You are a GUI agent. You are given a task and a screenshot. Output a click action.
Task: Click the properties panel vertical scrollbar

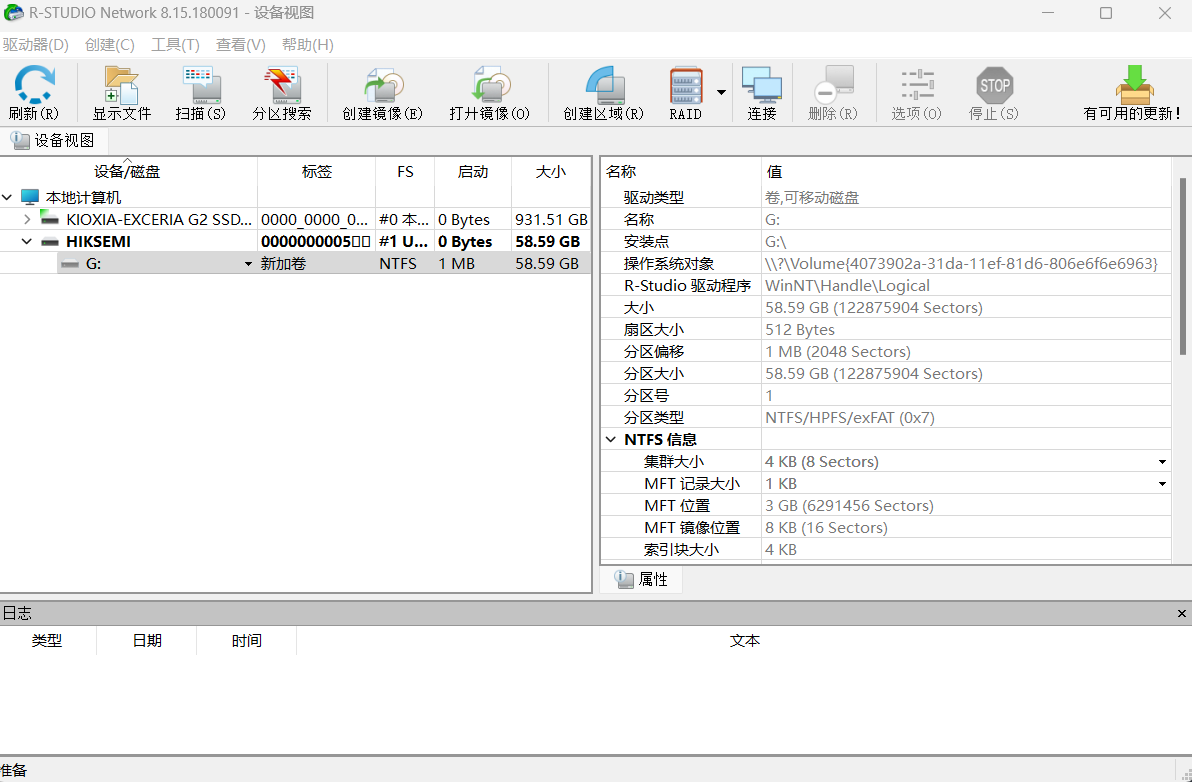click(x=1182, y=266)
